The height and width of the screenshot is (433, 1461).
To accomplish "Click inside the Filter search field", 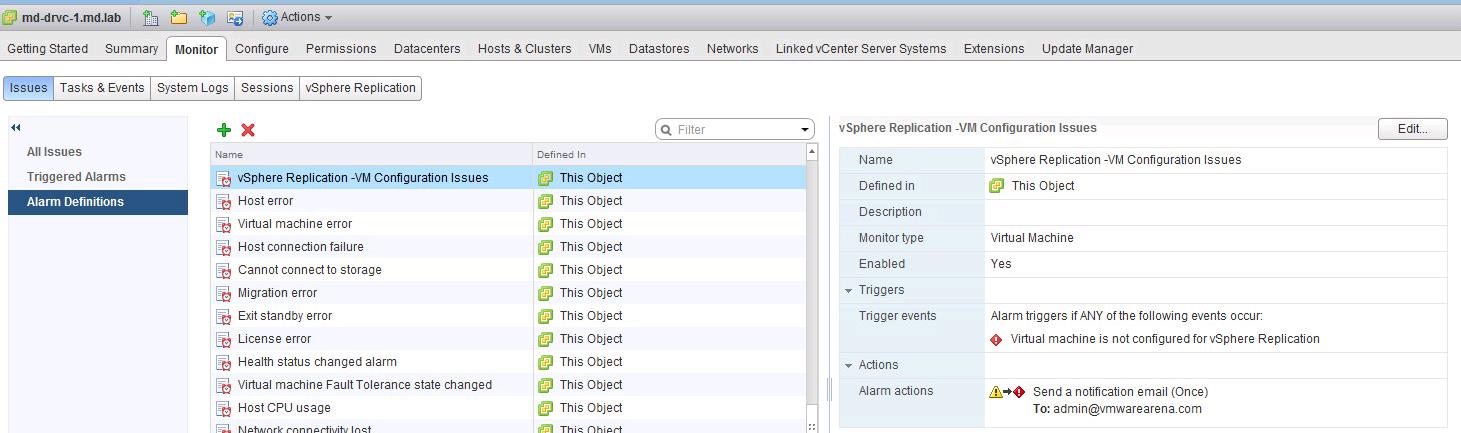I will tap(735, 130).
